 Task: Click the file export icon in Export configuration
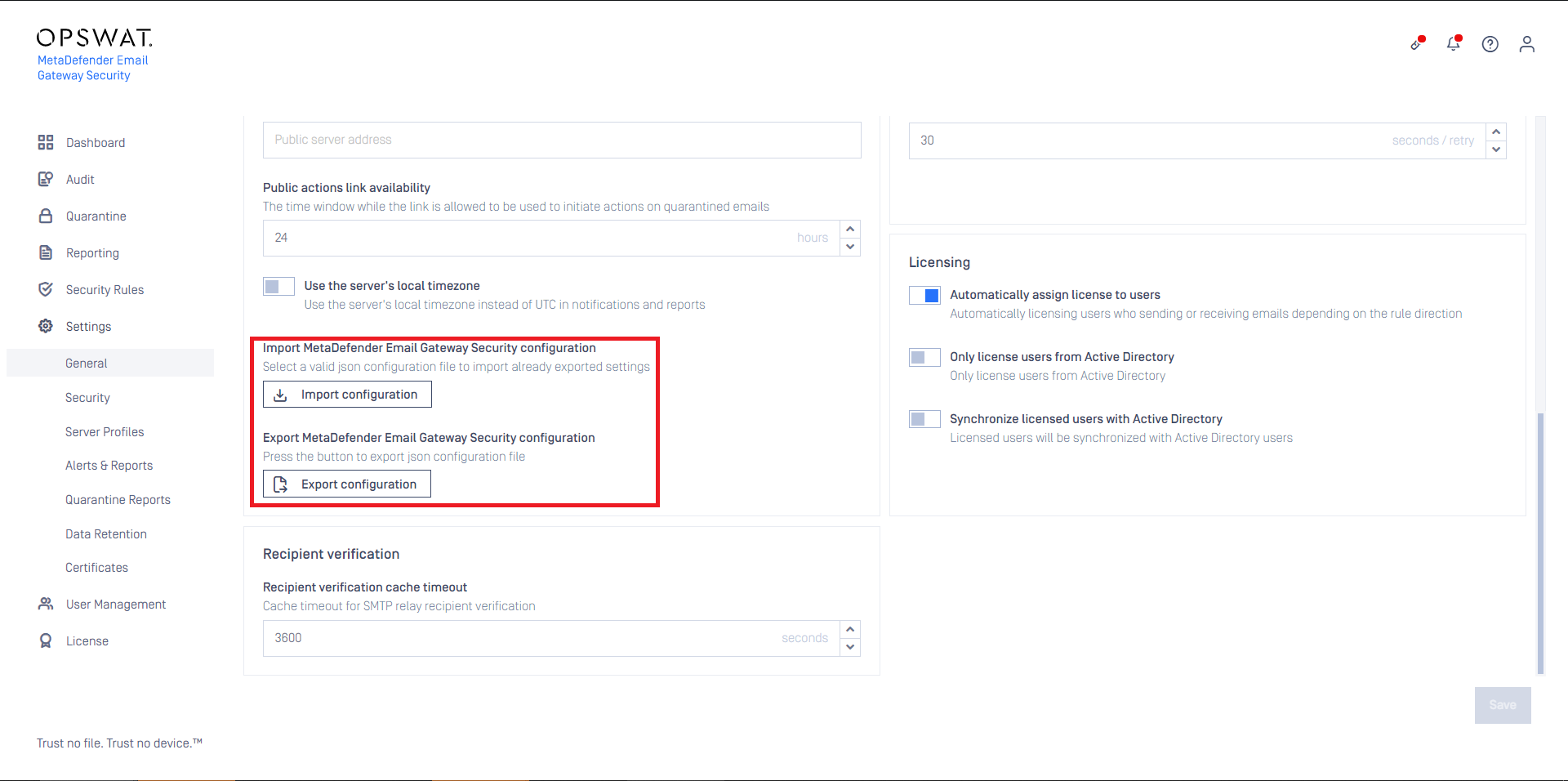tap(280, 484)
